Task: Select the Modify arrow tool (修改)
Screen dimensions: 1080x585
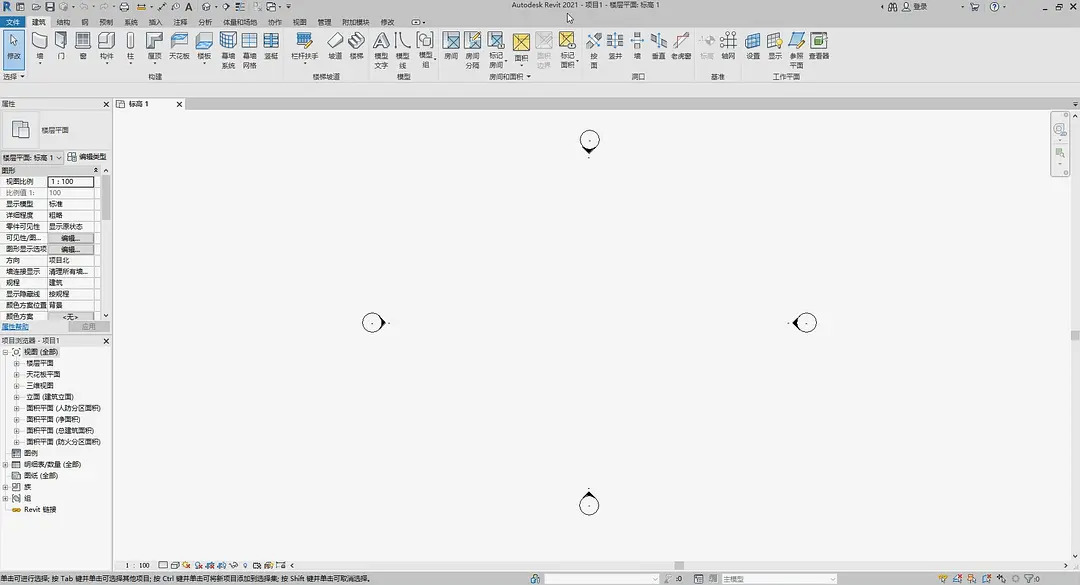Action: coord(15,45)
